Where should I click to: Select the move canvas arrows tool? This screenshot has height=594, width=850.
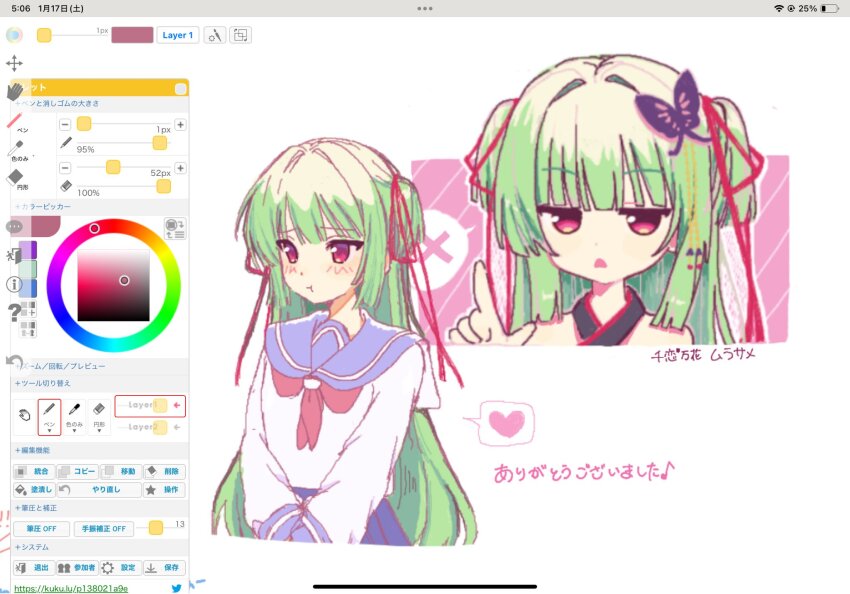click(14, 63)
